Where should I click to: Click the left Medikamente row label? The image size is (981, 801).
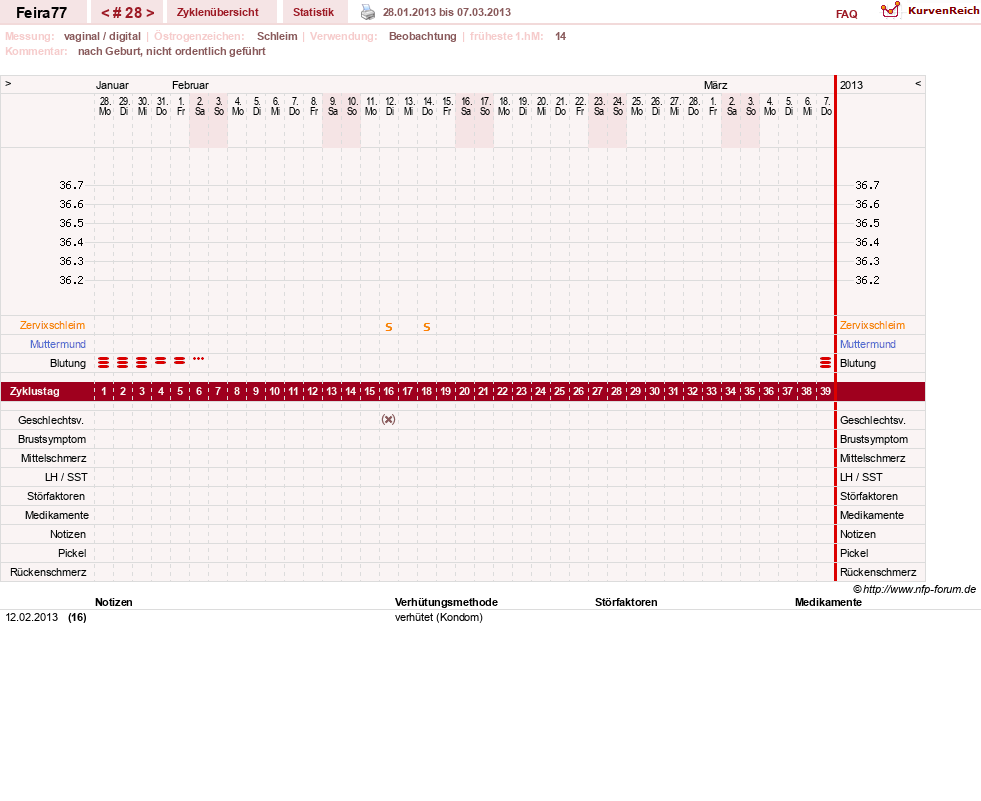57,515
